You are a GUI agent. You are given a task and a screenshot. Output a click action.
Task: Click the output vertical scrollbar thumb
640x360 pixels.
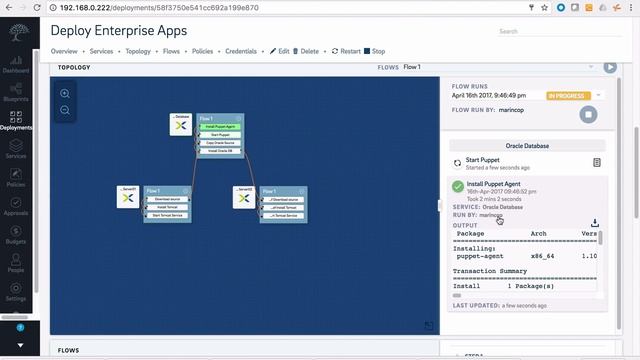coord(600,238)
